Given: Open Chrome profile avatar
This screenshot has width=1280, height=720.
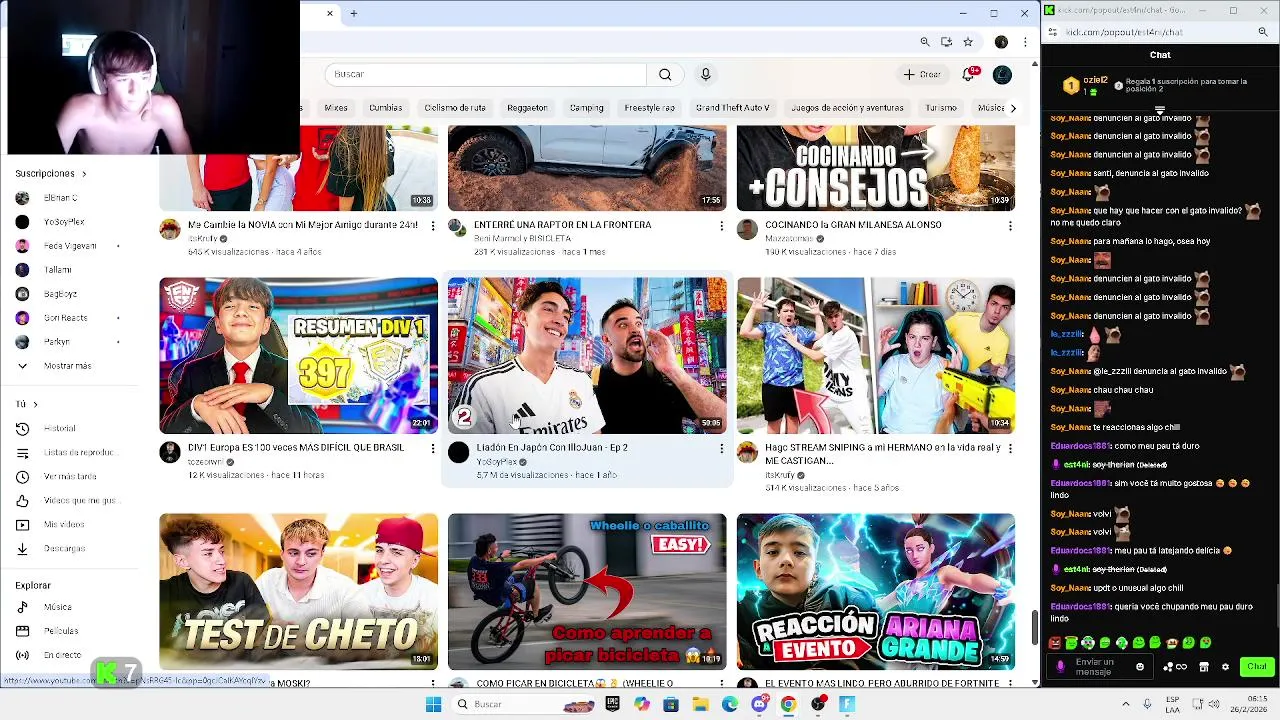Looking at the screenshot, I should [1001, 42].
